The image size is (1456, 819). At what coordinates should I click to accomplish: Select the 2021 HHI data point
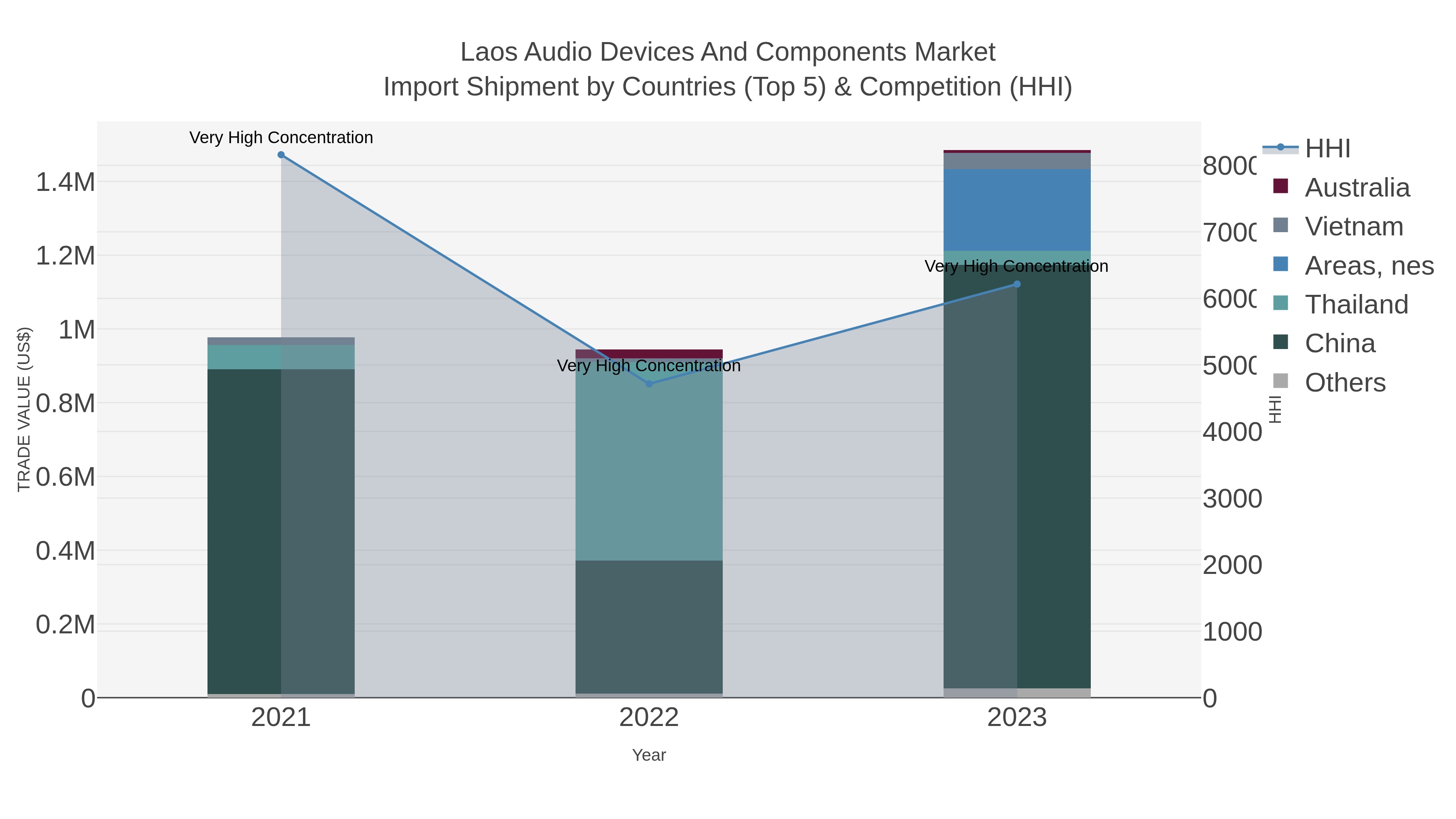(x=281, y=155)
